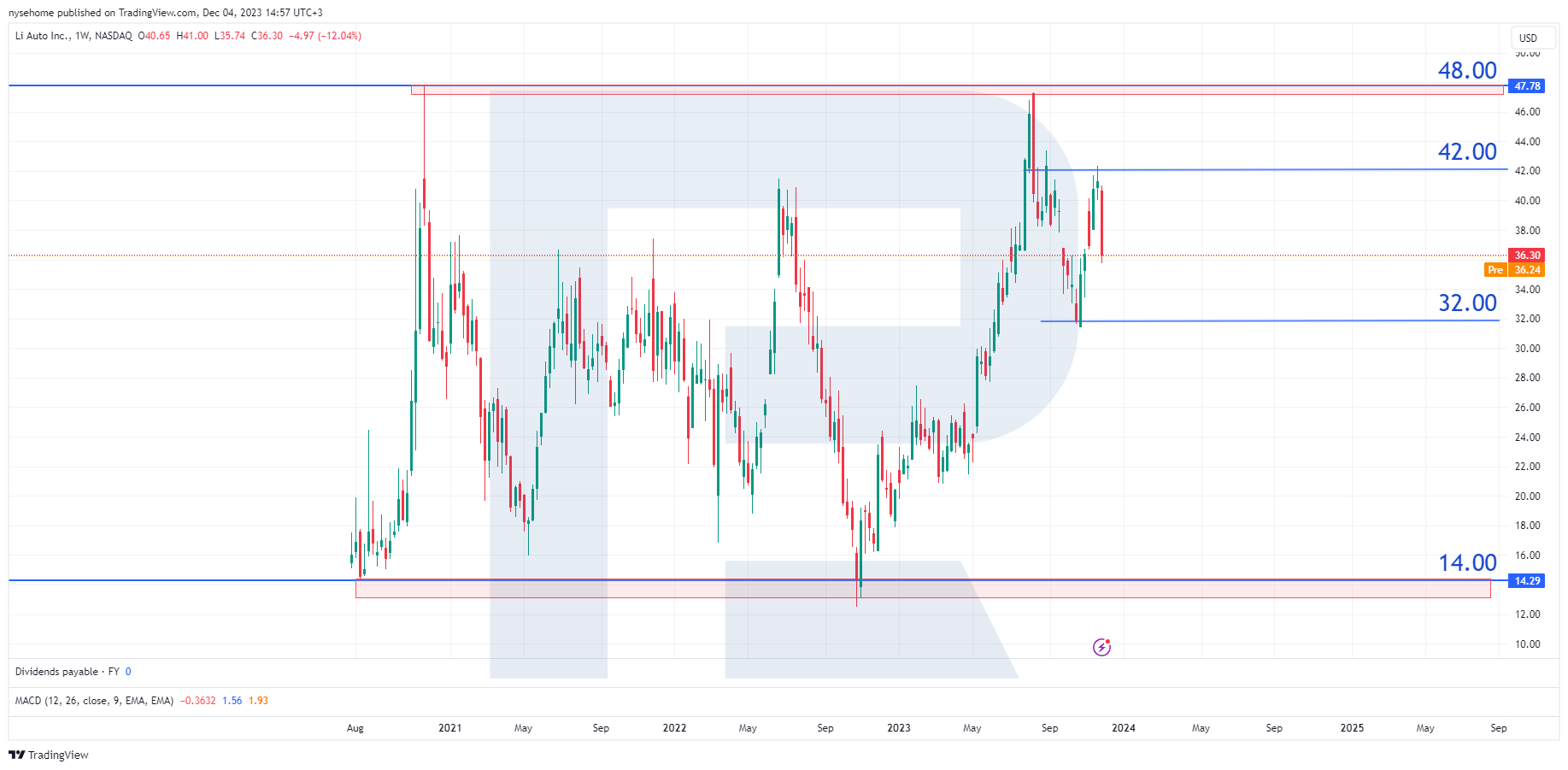The height and width of the screenshot is (770, 1568).
Task: Click the TradingView logo in footer
Action: tap(49, 755)
